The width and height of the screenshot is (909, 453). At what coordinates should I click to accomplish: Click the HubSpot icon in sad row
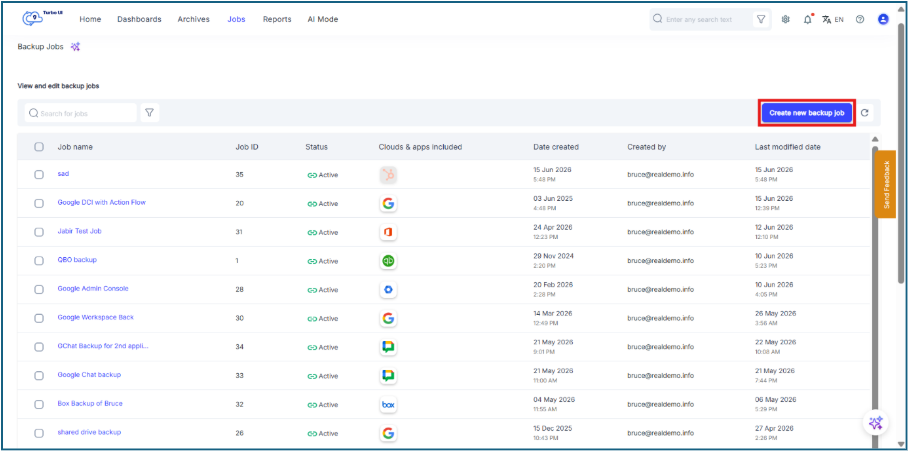click(388, 175)
